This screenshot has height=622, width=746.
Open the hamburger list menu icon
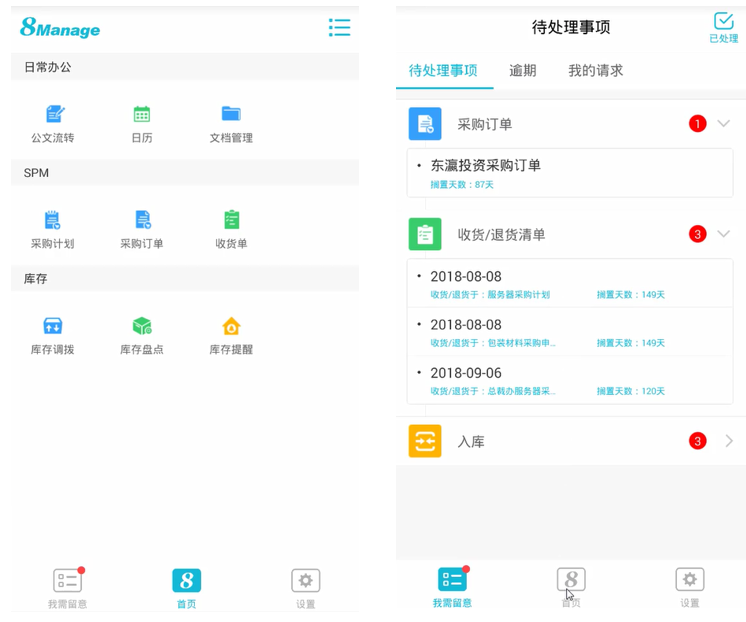340,28
